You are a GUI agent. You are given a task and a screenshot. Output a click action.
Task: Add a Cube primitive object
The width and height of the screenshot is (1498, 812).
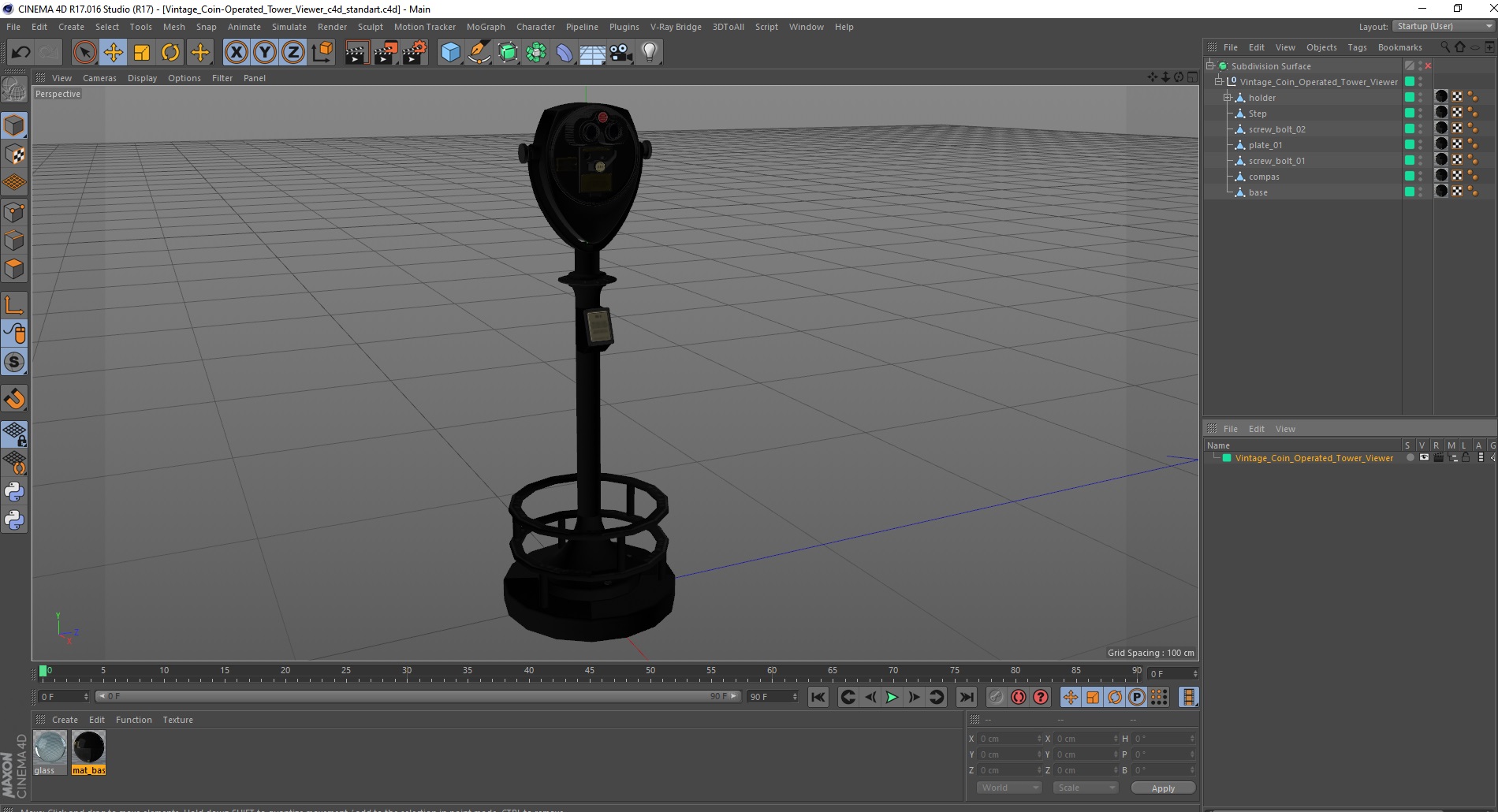point(450,53)
